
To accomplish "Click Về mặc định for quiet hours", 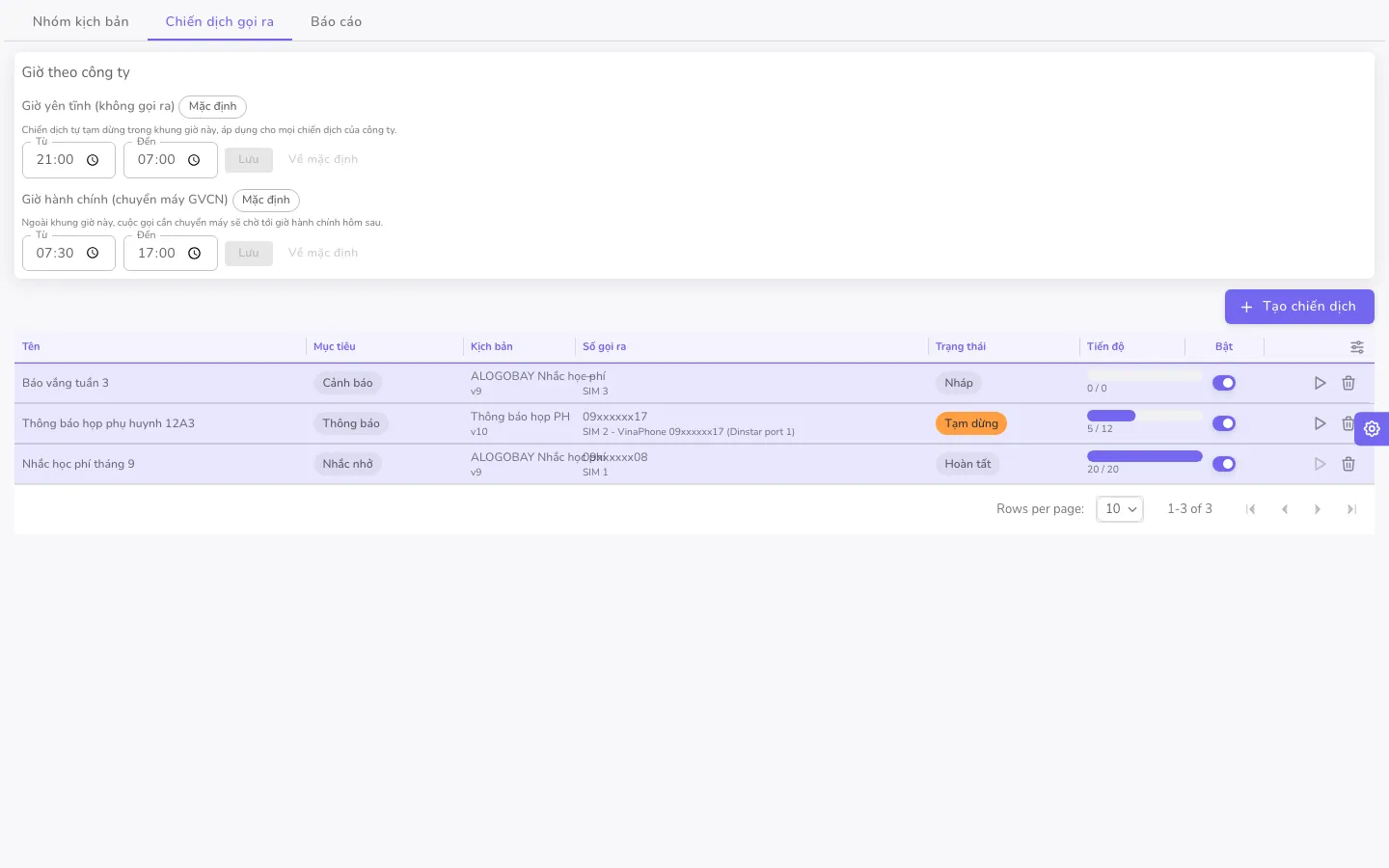I will (x=323, y=160).
